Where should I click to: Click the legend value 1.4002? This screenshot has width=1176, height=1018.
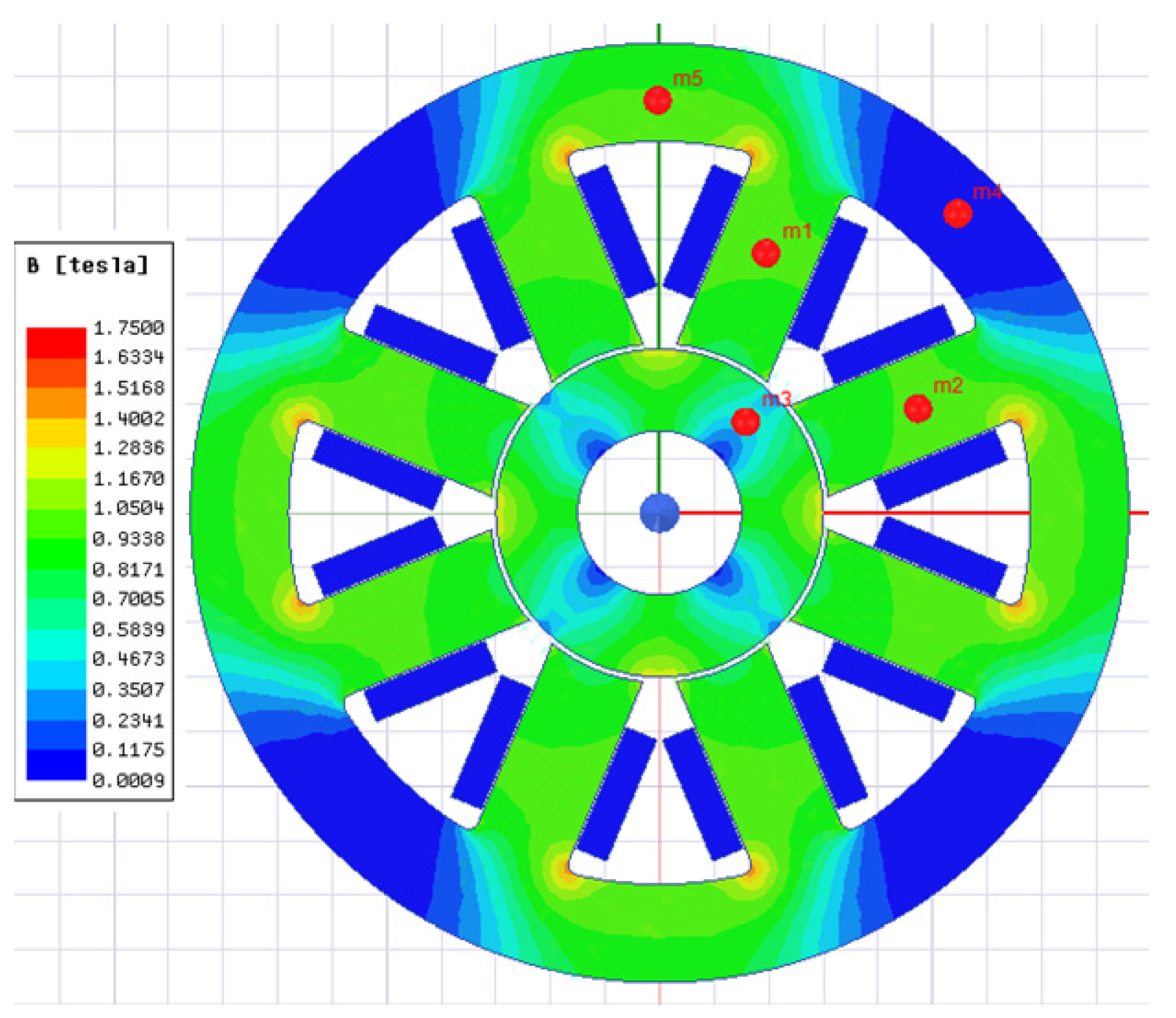pyautogui.click(x=129, y=418)
